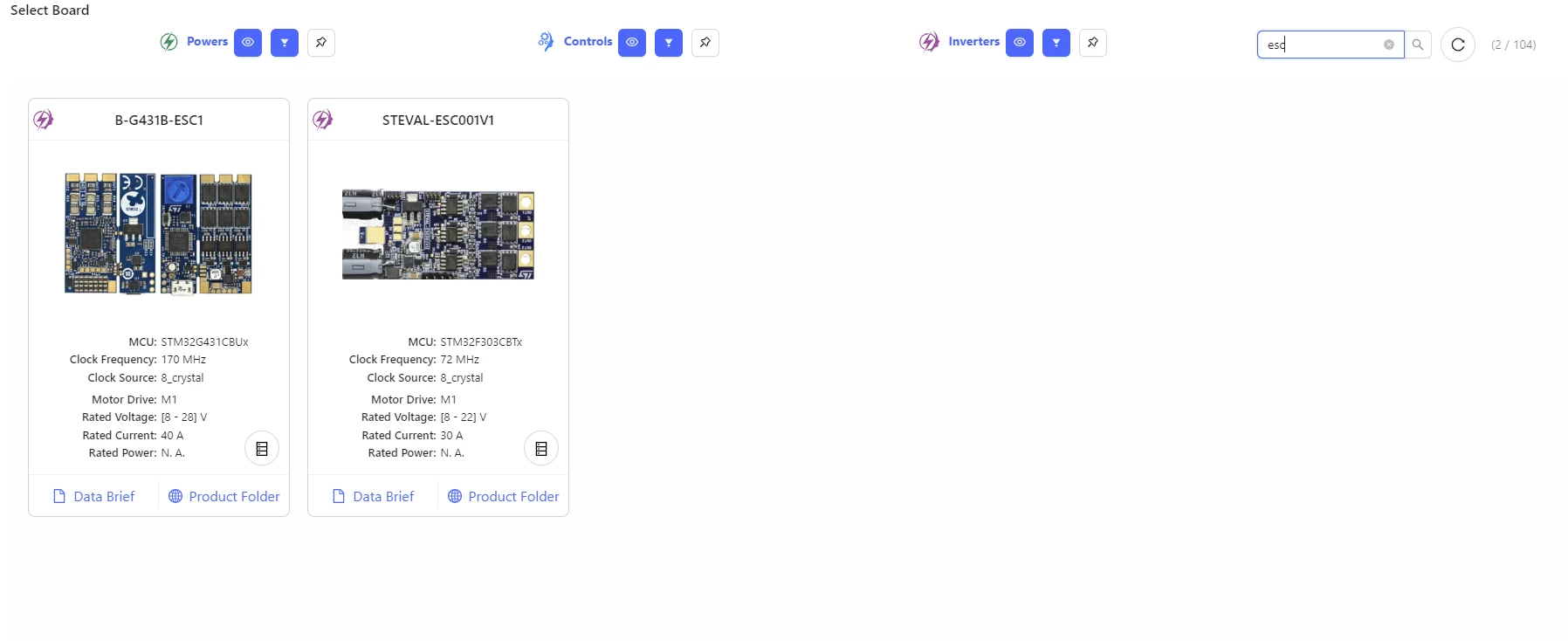Click the inverter icon on the B-G431B-ESC1 card

[x=44, y=120]
